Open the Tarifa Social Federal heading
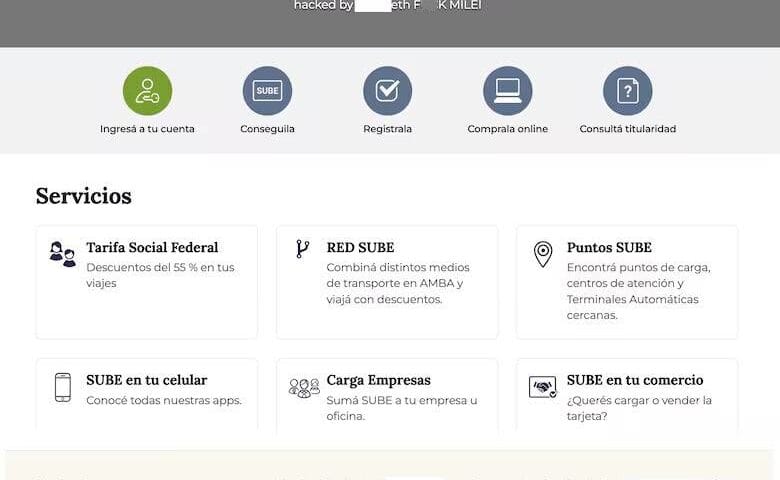Image resolution: width=780 pixels, height=480 pixels. 152,248
